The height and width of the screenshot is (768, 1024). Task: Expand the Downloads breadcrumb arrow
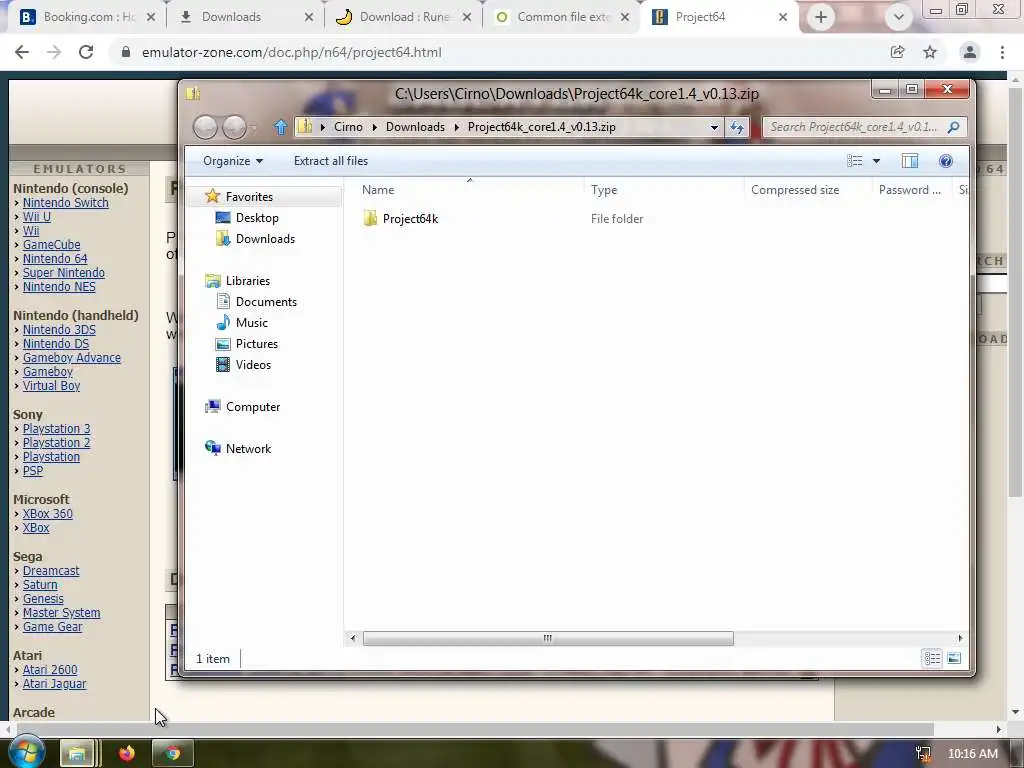(456, 127)
